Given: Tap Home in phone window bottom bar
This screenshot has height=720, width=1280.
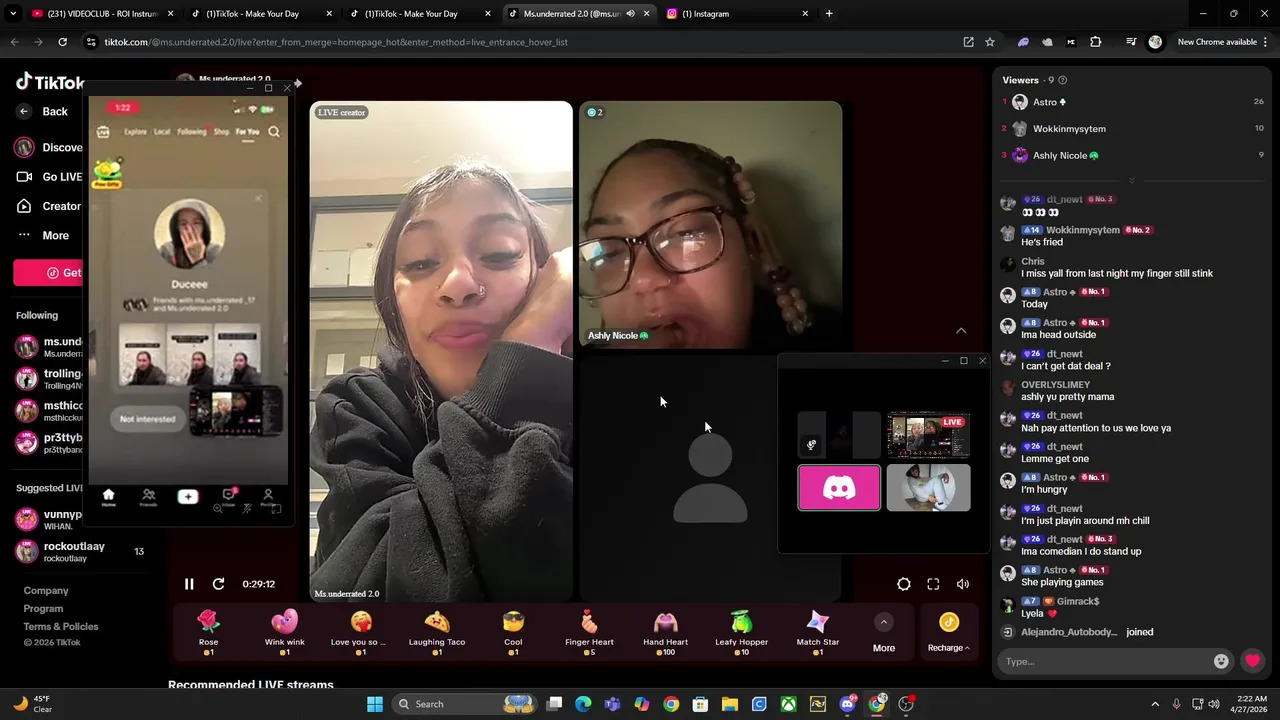Looking at the screenshot, I should 109,497.
